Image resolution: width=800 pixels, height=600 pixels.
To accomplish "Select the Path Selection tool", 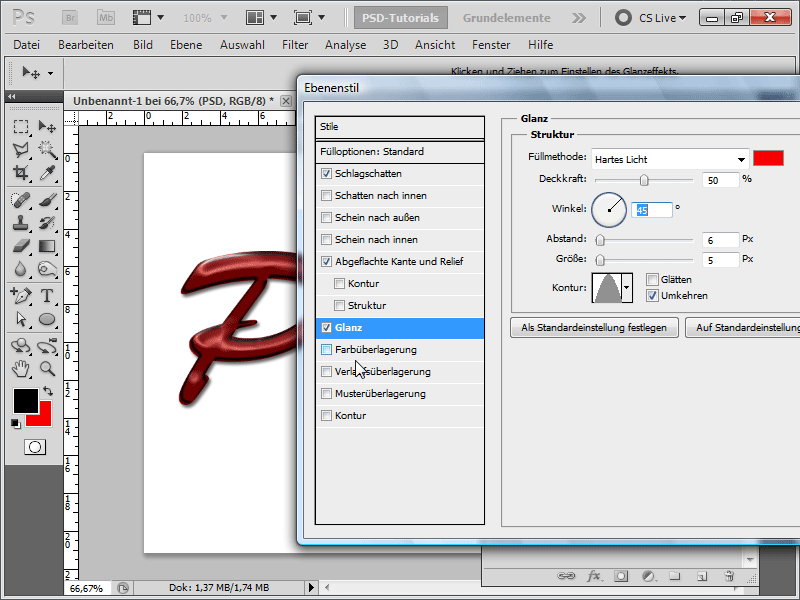I will 20,319.
